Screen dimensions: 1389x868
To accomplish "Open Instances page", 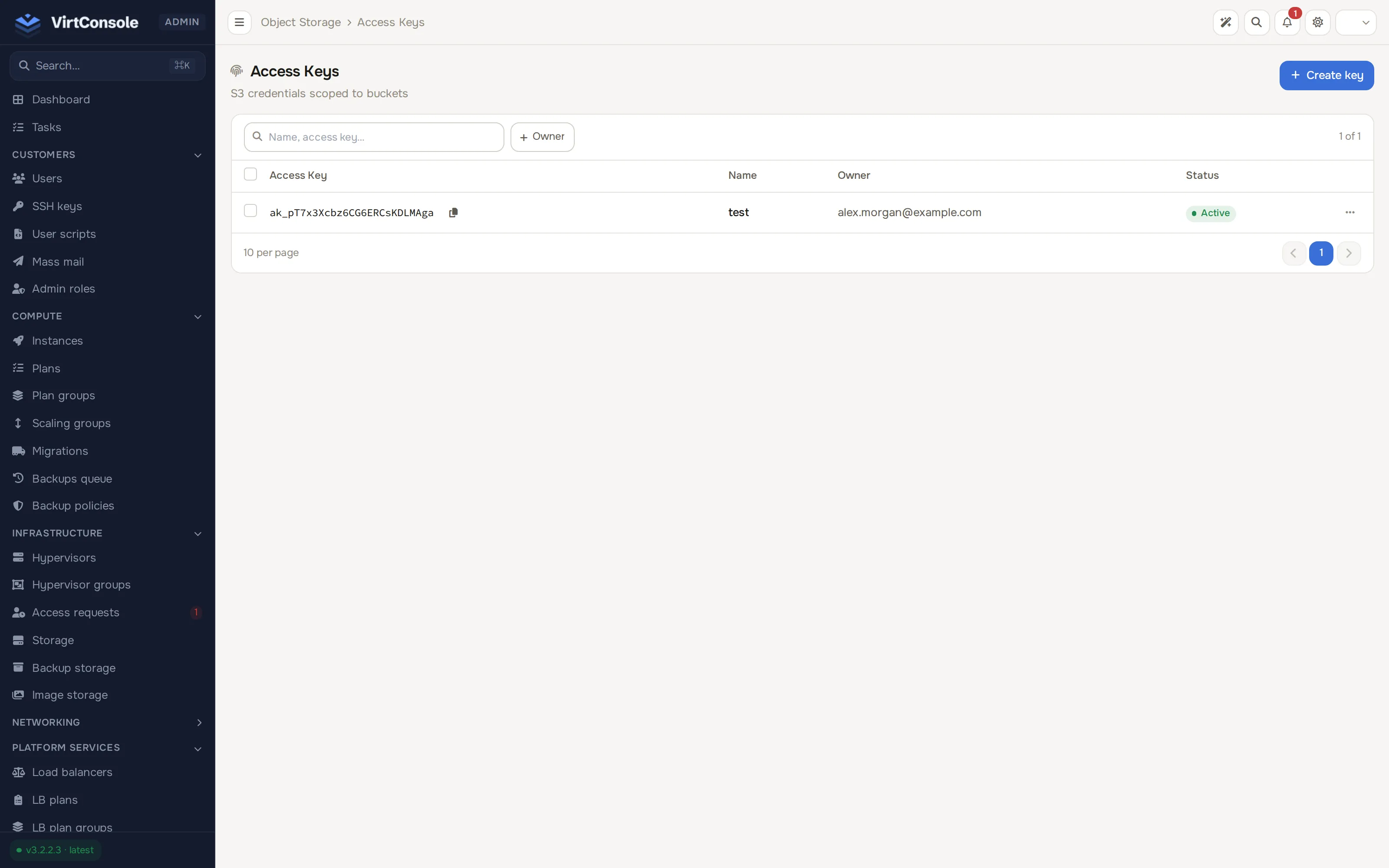I will pos(108,341).
